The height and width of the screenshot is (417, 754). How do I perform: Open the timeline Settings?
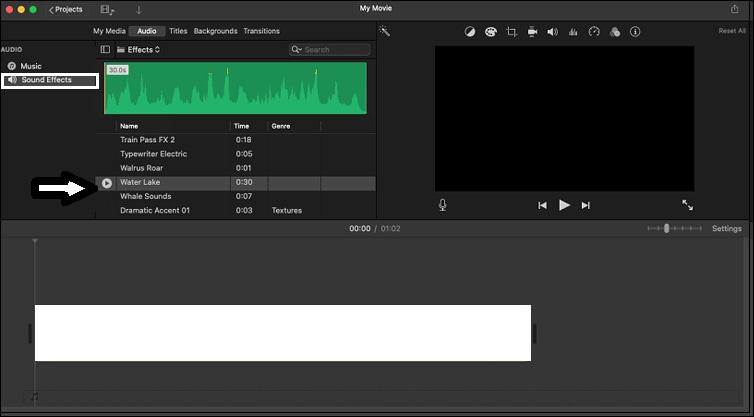[727, 228]
